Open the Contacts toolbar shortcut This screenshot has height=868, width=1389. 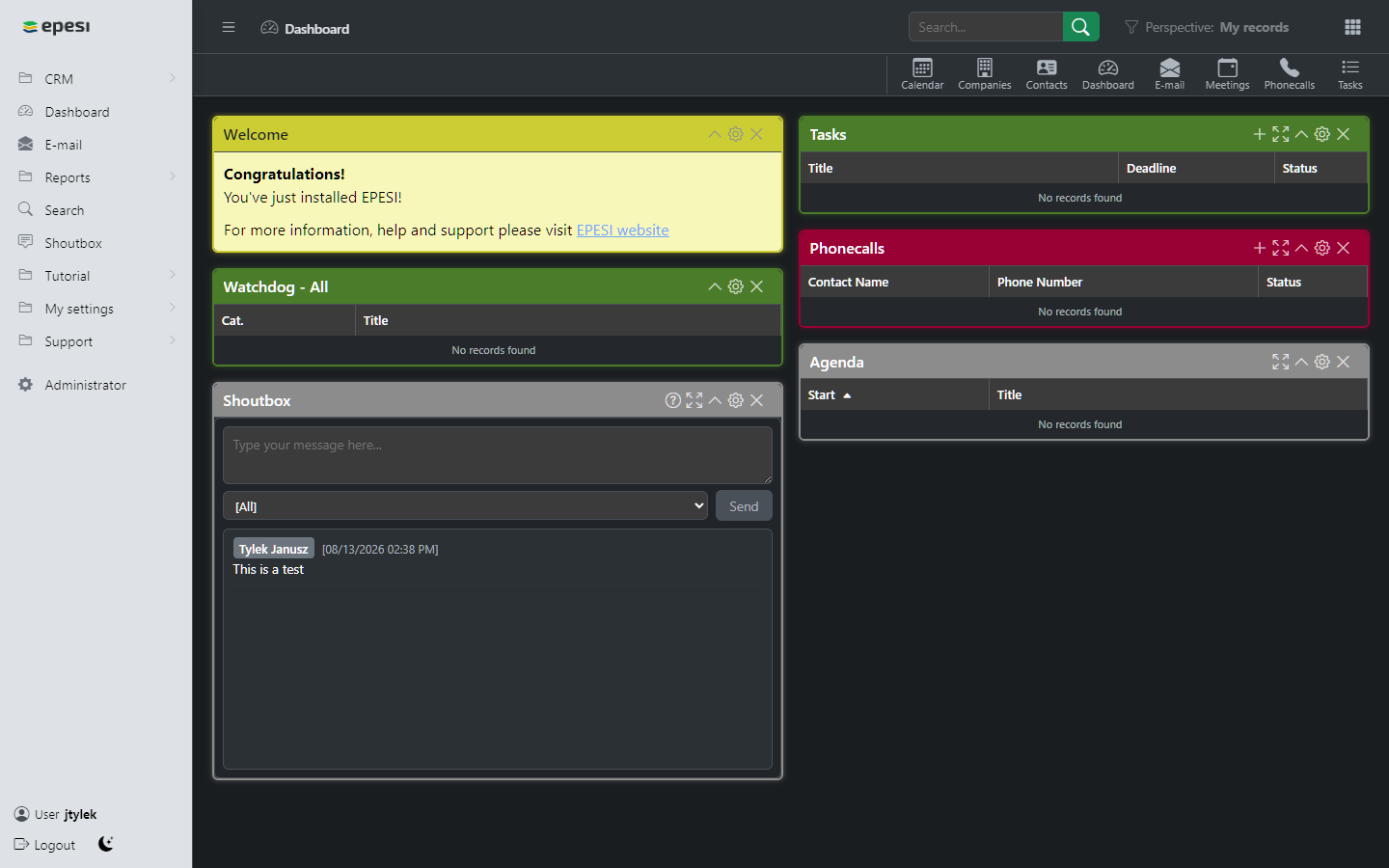coord(1047,74)
